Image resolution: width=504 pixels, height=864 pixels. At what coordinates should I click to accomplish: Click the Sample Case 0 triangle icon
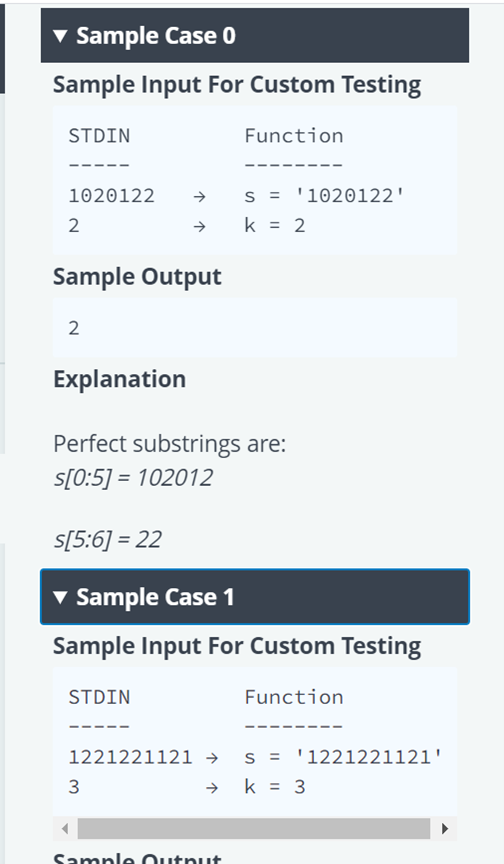(61, 36)
